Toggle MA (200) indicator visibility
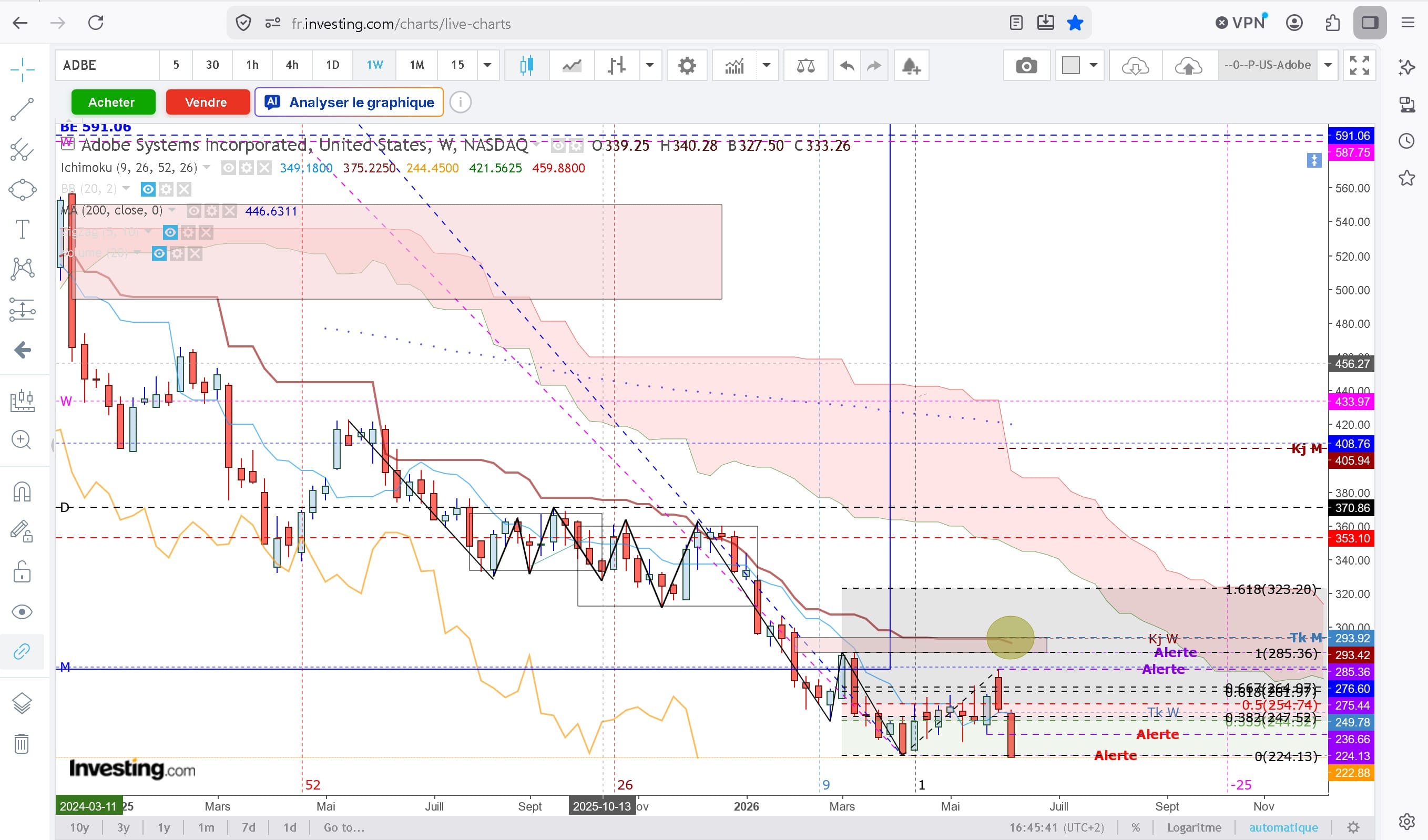 coord(194,211)
